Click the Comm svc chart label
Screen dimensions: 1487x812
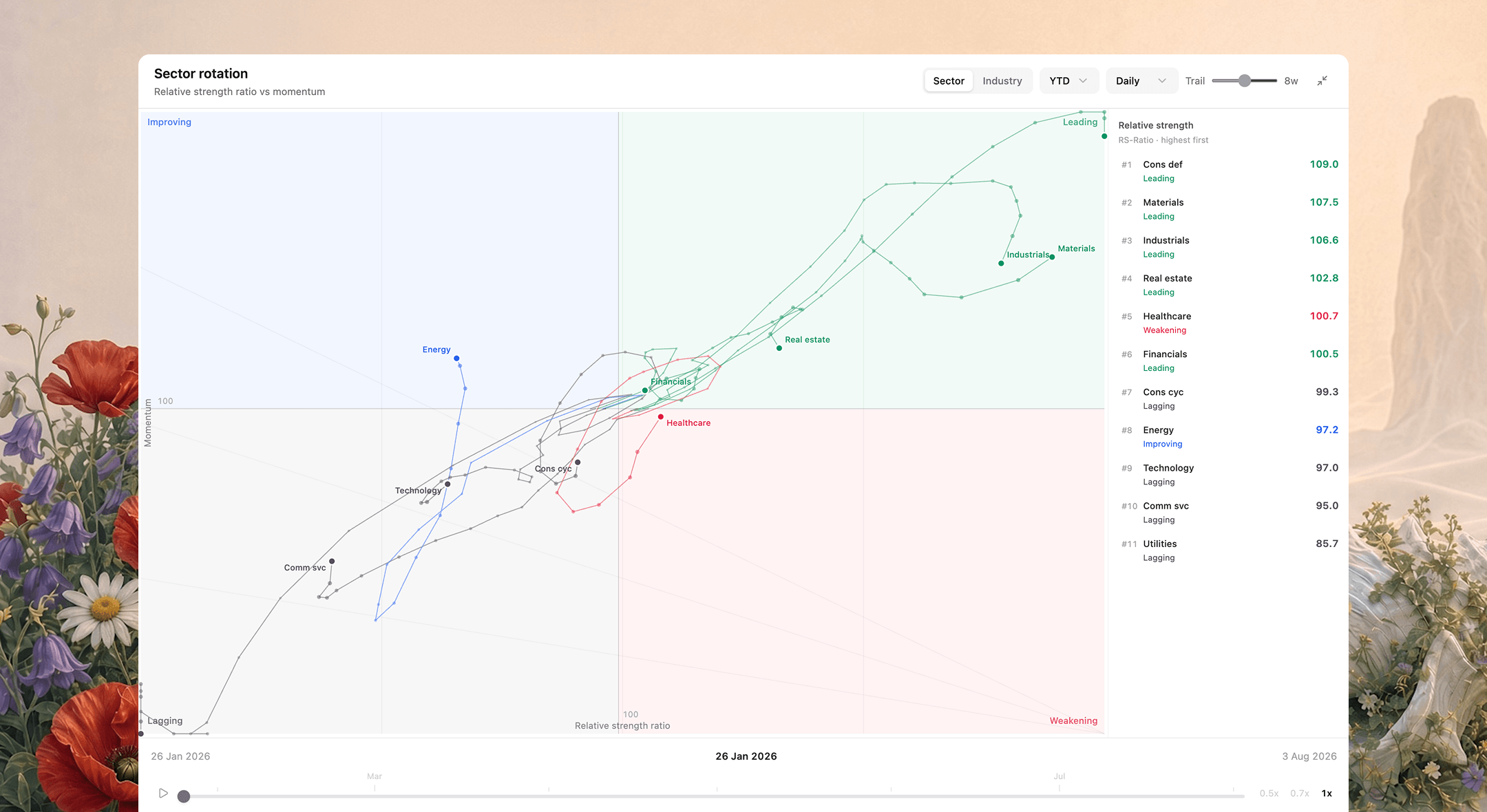tap(305, 568)
